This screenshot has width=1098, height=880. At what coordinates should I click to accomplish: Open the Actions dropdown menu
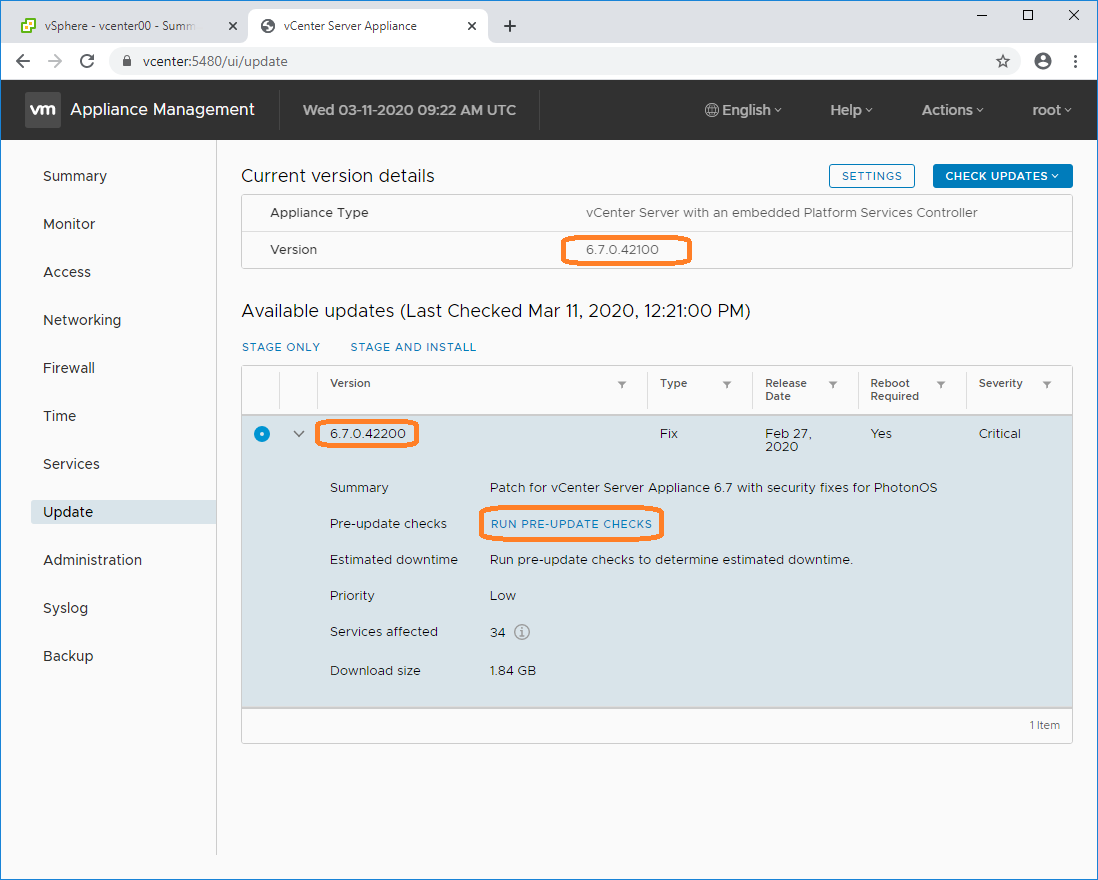pos(952,110)
